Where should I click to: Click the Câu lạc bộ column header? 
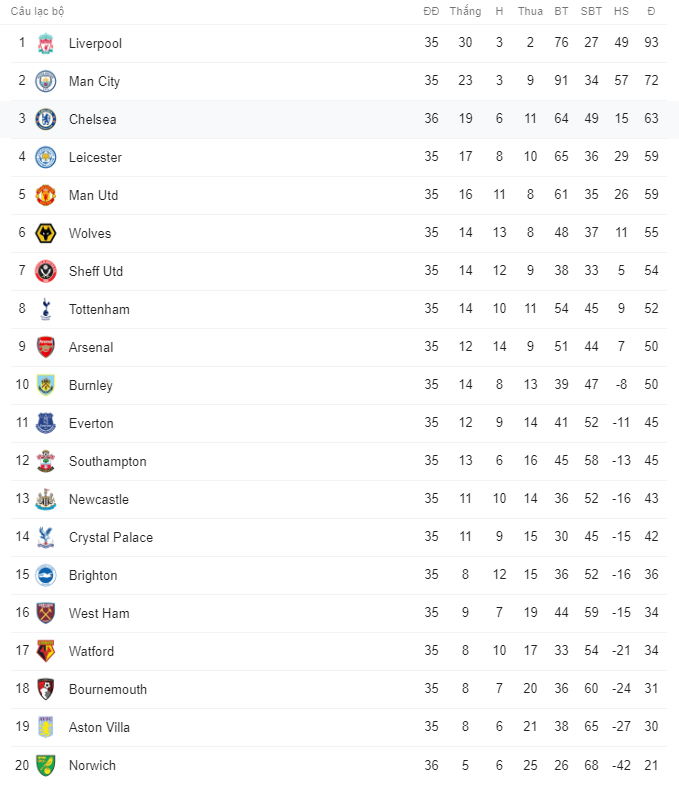tap(38, 11)
